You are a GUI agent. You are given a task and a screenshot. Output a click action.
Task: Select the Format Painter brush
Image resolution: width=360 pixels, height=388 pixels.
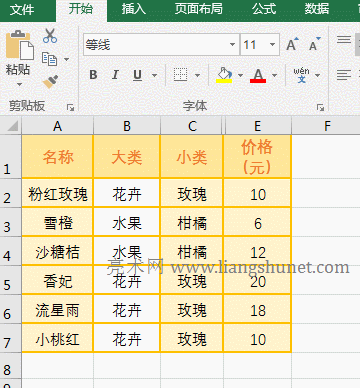pyautogui.click(x=50, y=81)
